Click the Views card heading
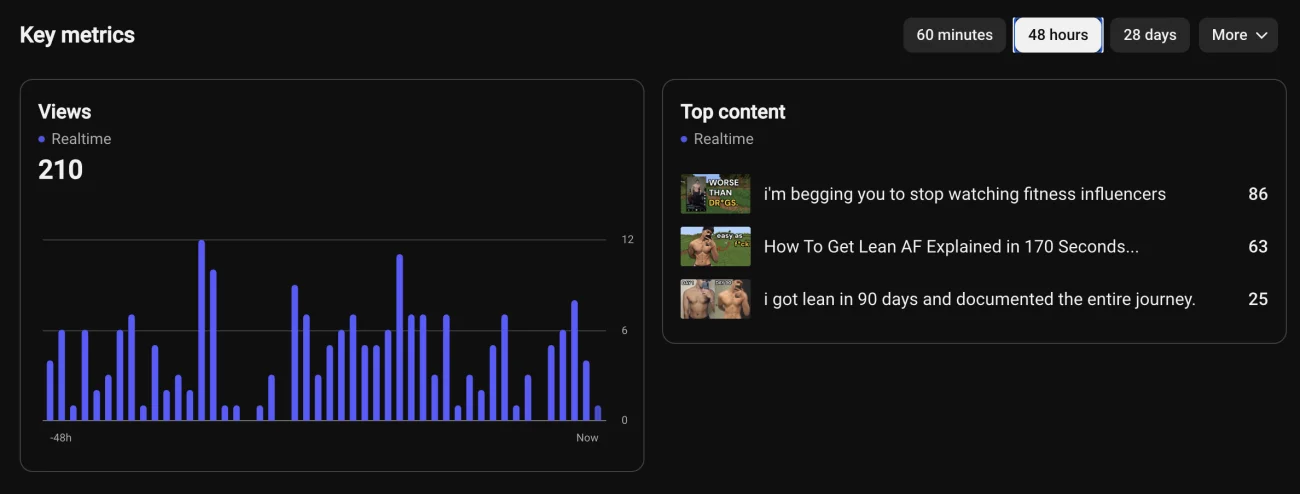This screenshot has height=494, width=1300. click(65, 112)
